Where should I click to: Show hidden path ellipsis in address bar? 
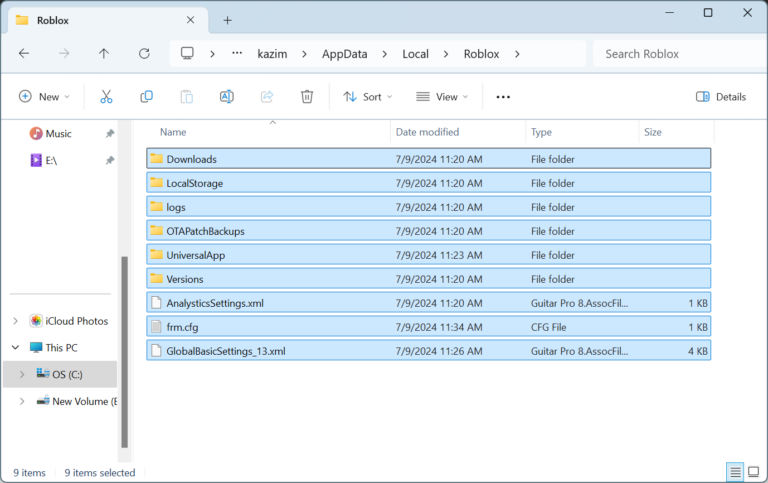click(x=237, y=53)
